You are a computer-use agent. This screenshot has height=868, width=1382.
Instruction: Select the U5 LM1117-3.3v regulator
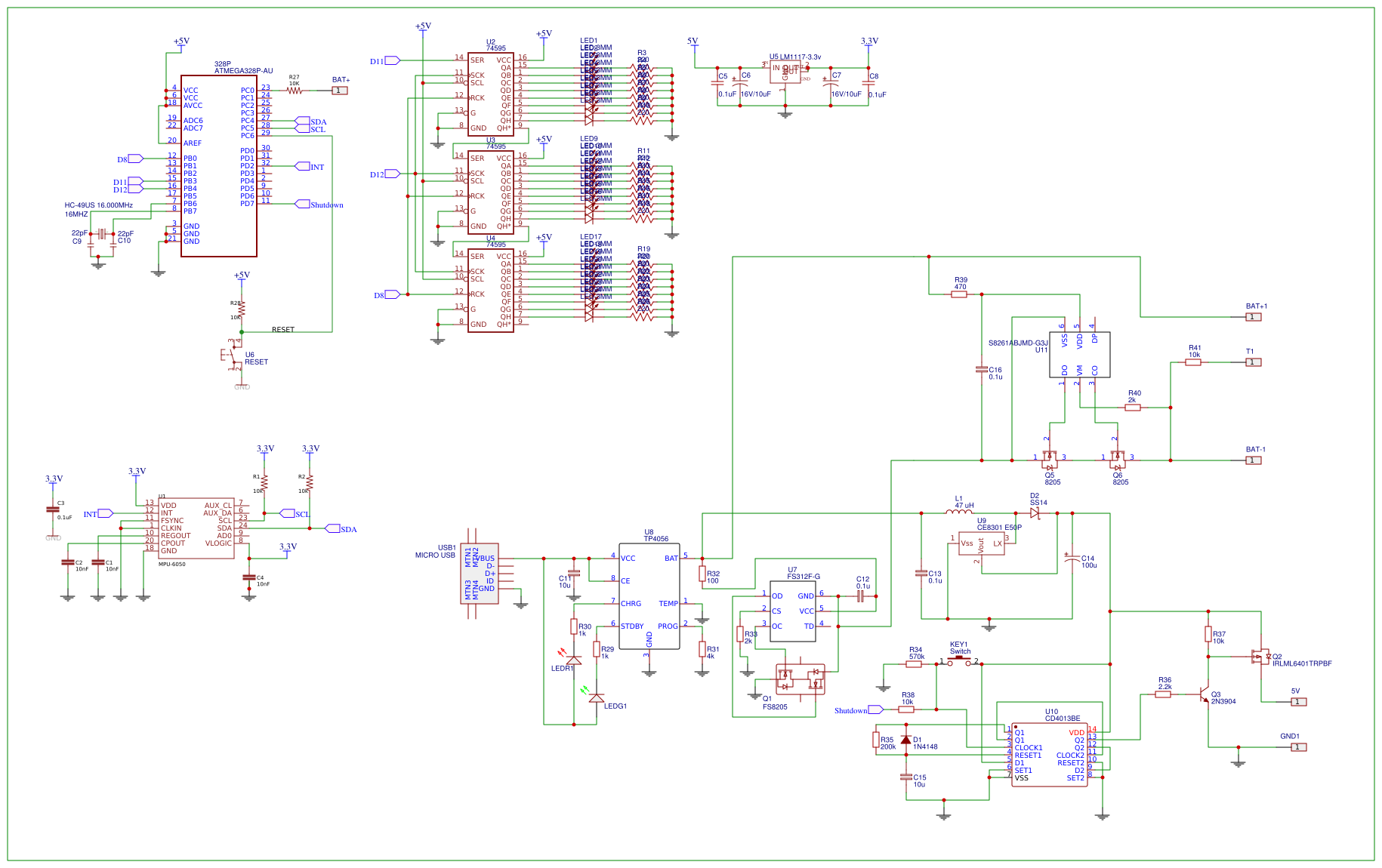(x=785, y=72)
